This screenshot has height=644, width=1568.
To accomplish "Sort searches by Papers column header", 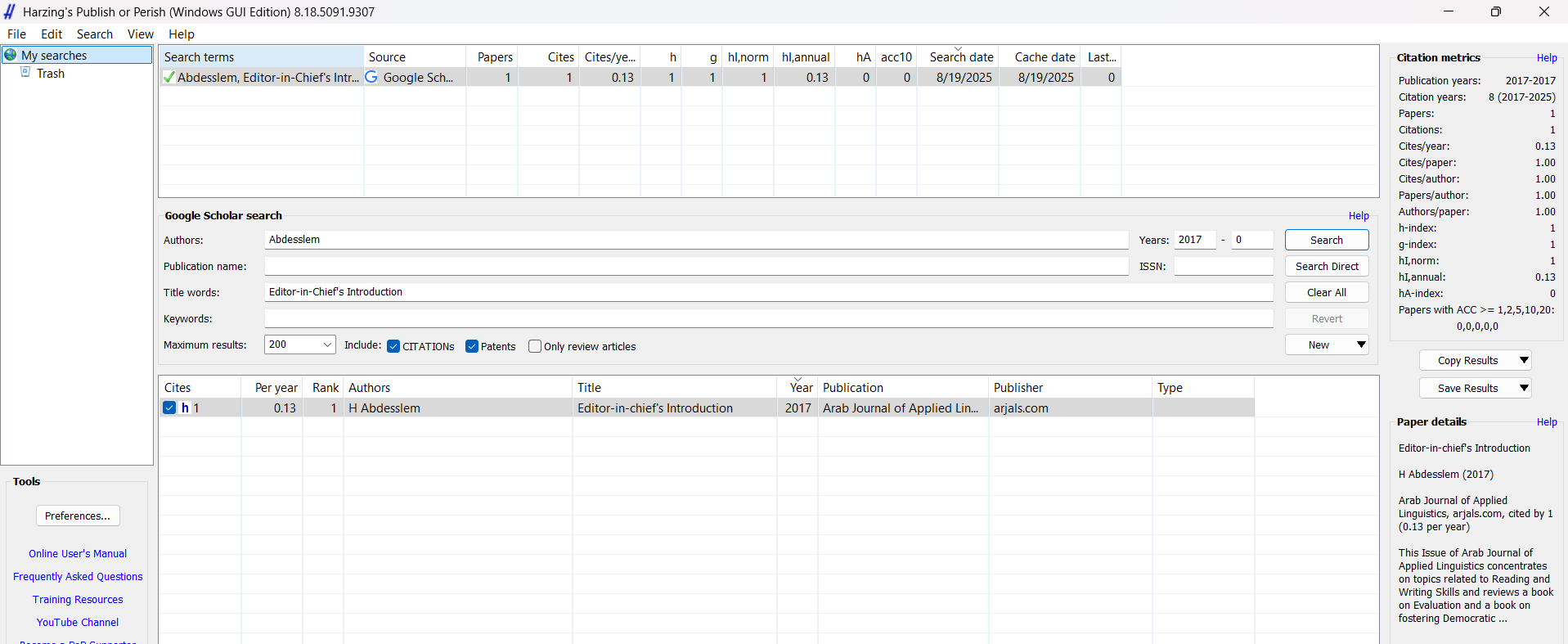I will tap(492, 56).
